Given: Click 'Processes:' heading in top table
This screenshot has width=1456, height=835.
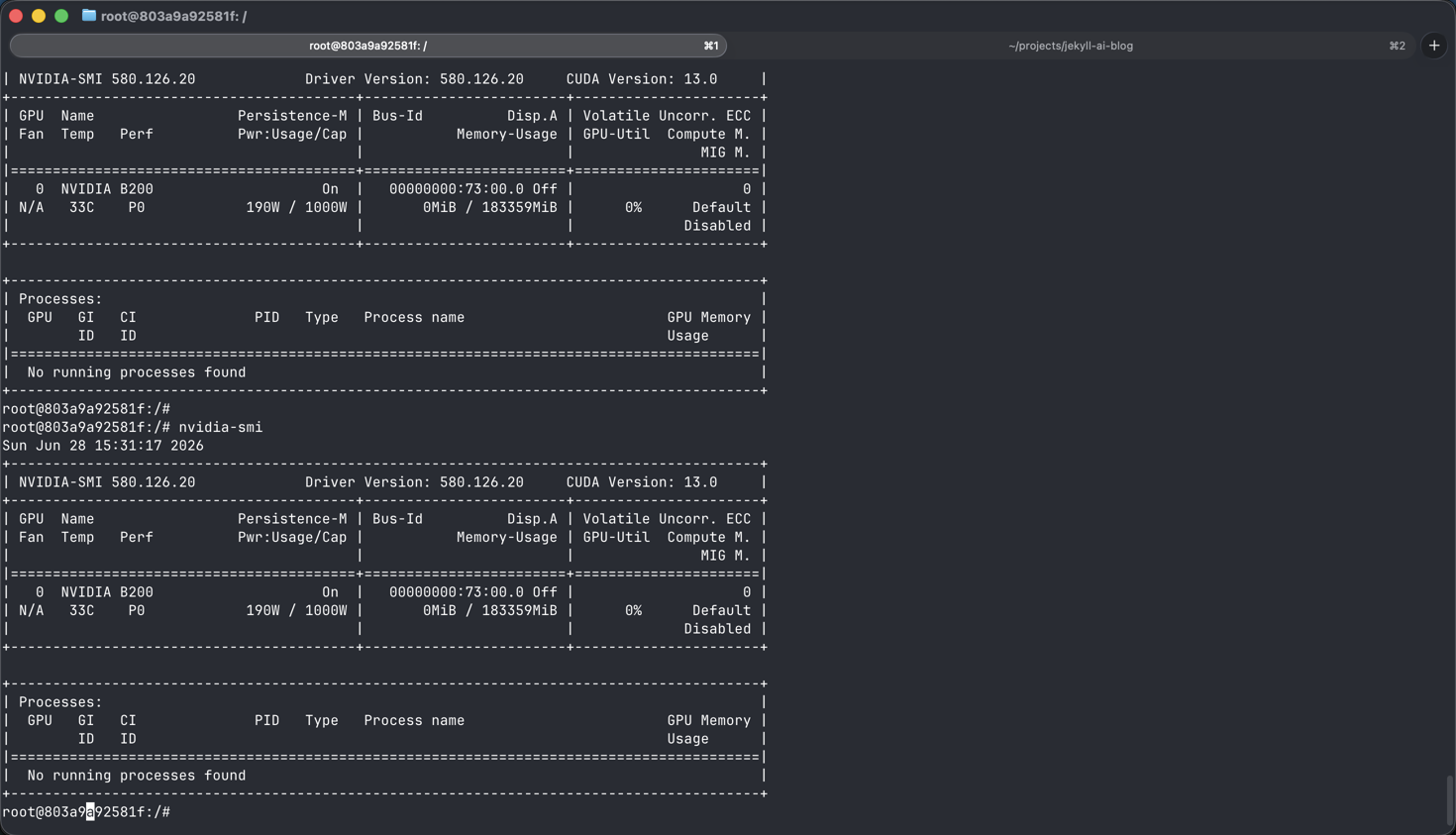Looking at the screenshot, I should tap(60, 299).
